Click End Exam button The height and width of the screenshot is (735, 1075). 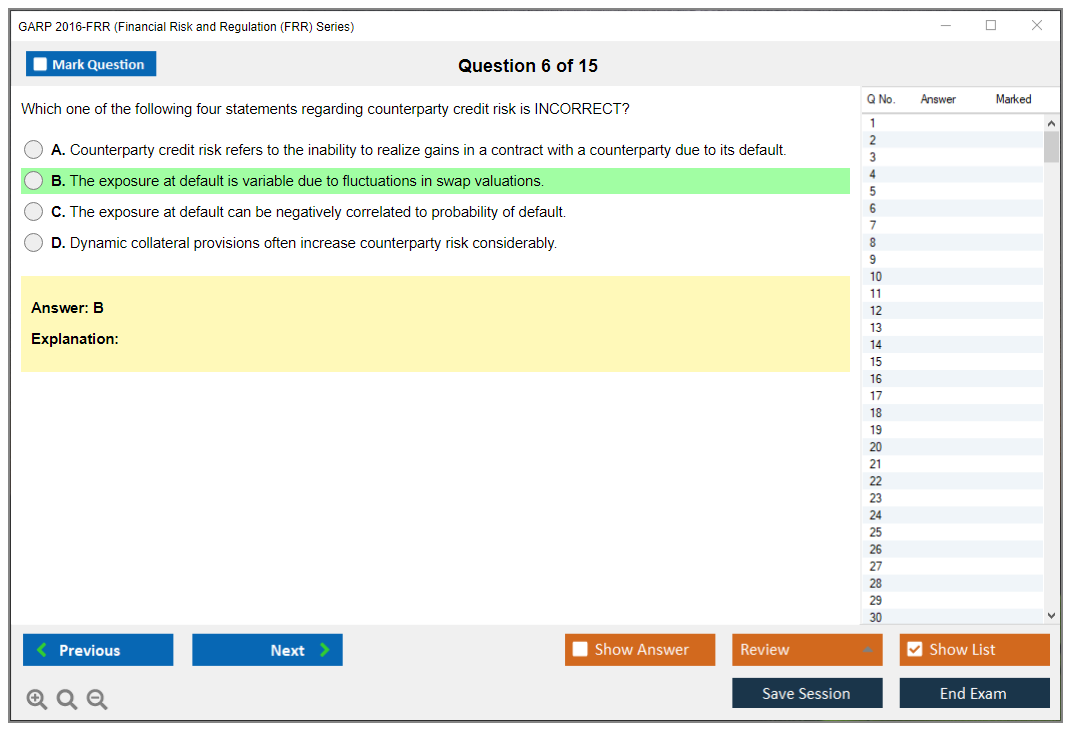(x=973, y=694)
